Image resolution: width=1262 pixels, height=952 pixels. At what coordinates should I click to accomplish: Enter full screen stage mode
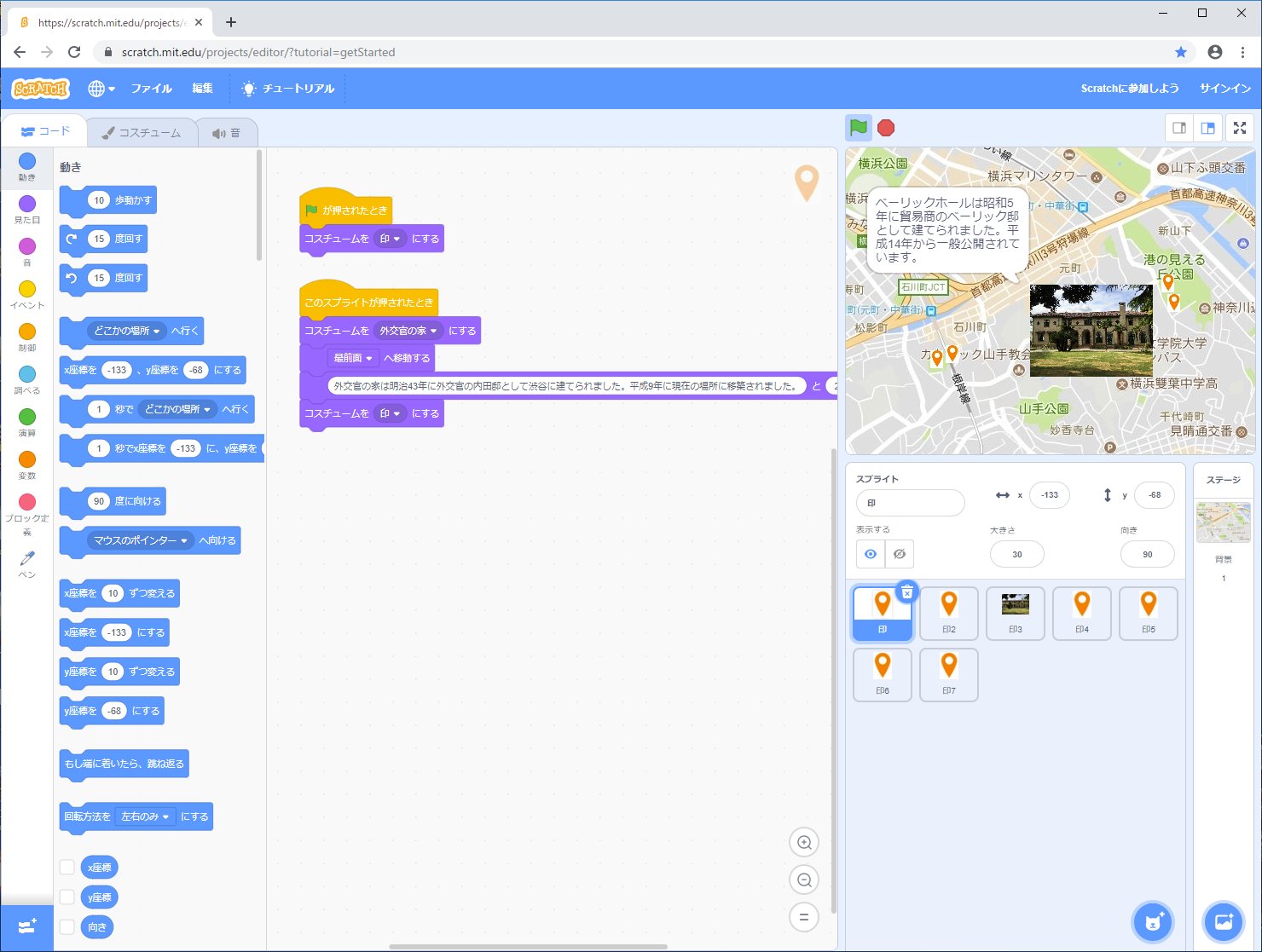point(1240,128)
